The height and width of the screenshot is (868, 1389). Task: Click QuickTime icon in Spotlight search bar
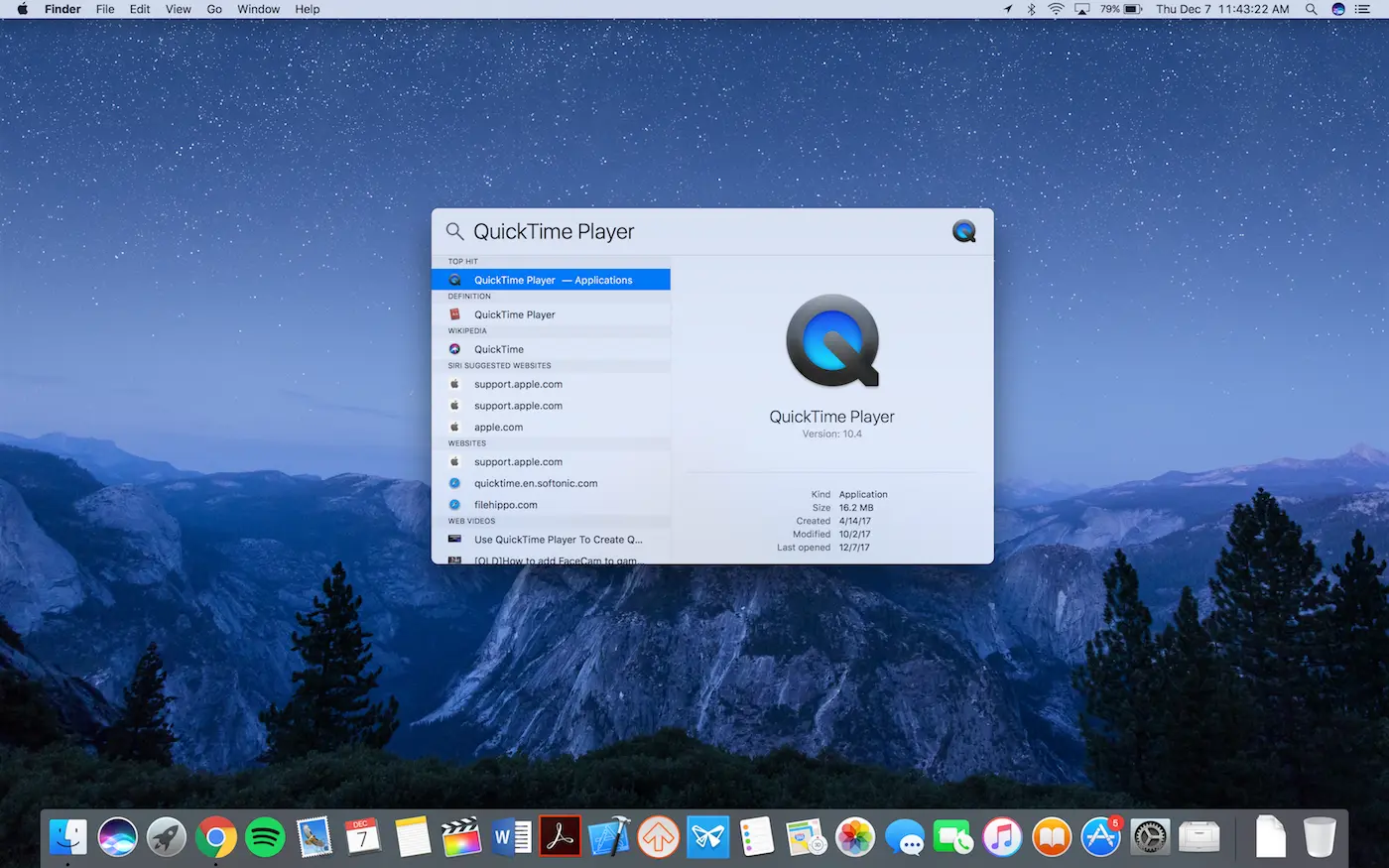point(964,231)
